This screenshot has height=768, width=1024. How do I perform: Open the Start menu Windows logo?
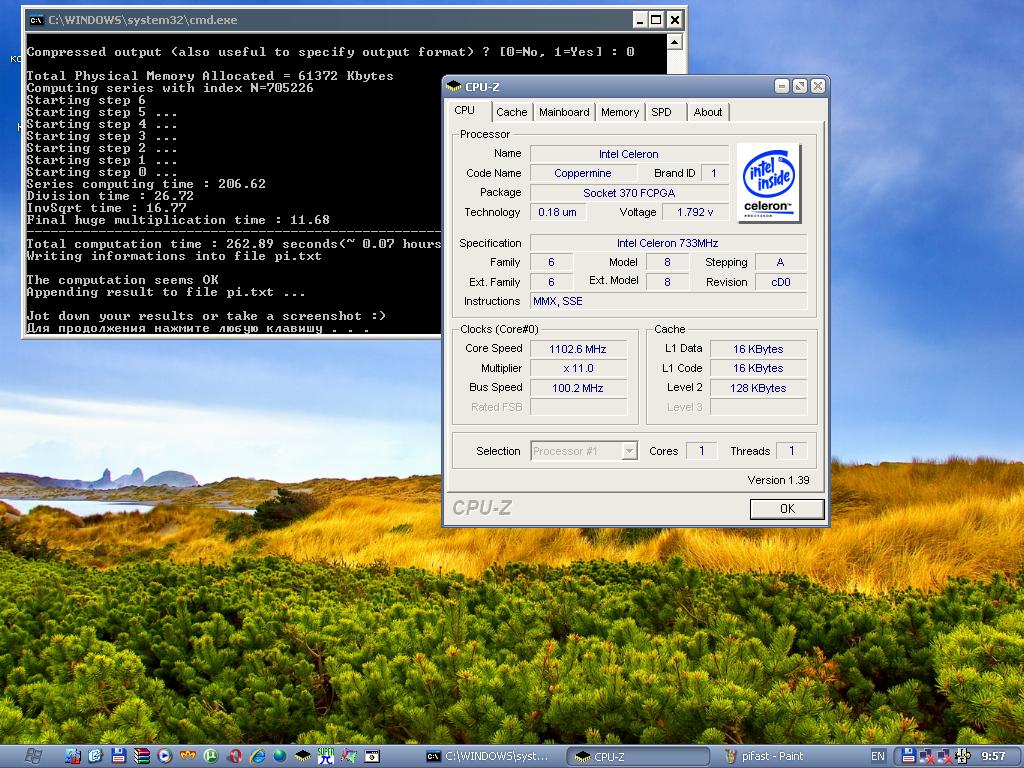[x=33, y=756]
